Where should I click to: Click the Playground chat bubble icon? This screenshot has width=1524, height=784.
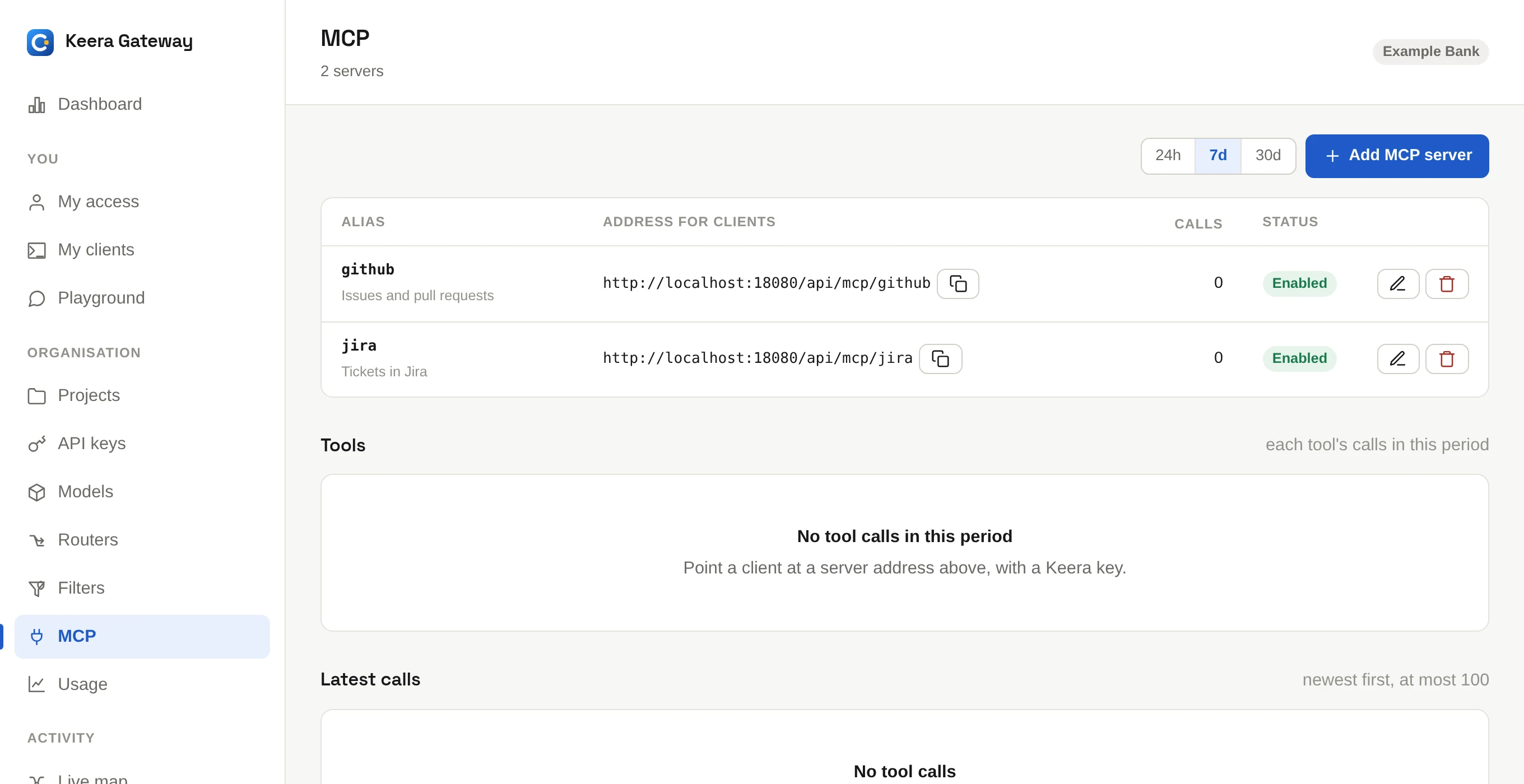pos(36,298)
